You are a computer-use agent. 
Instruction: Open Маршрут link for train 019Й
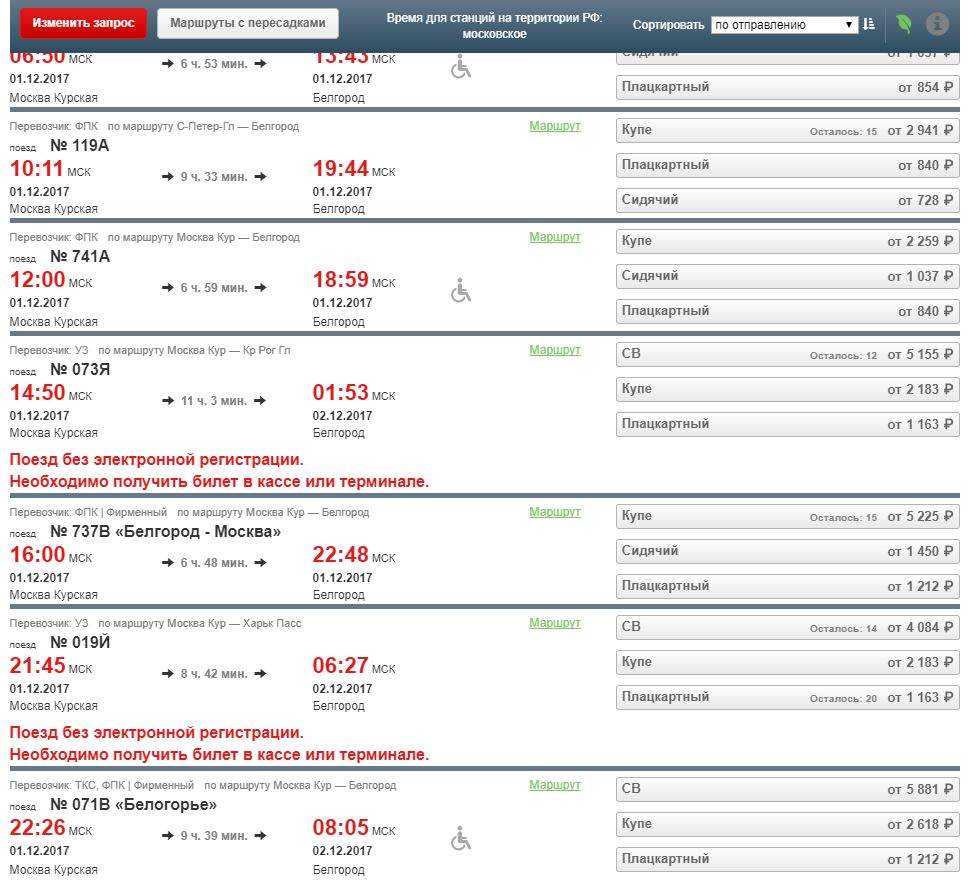pyautogui.click(x=555, y=623)
